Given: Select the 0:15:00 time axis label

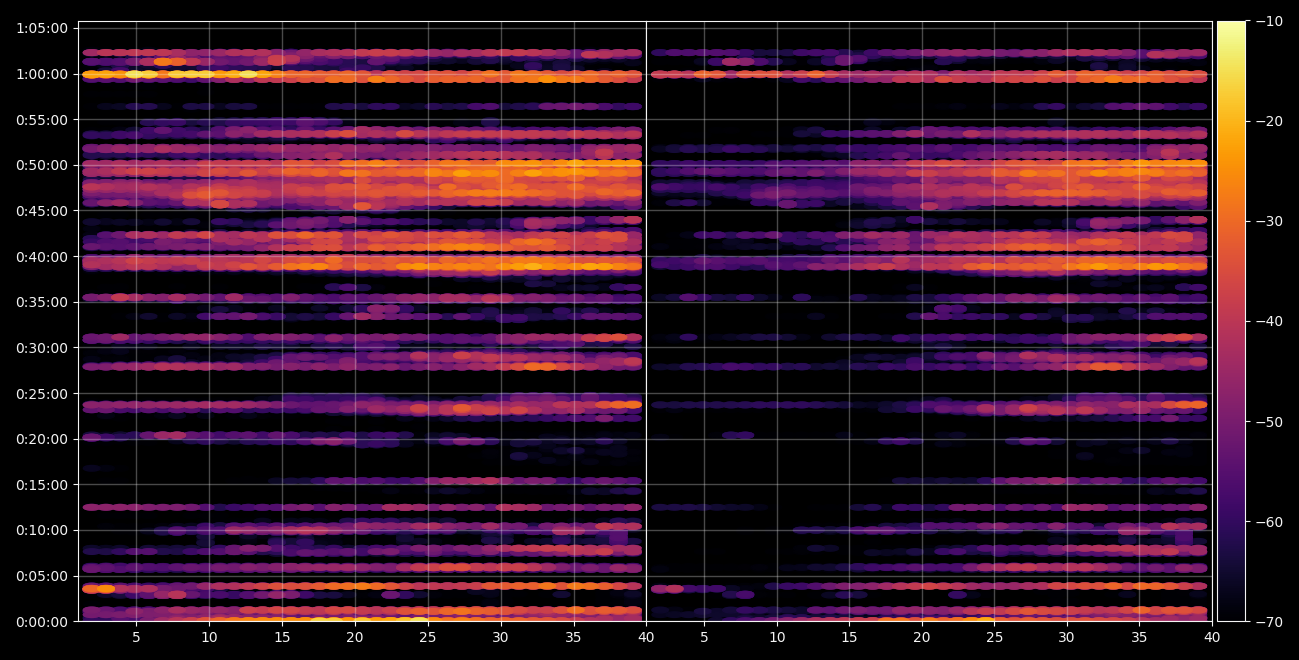Looking at the screenshot, I should point(41,485).
